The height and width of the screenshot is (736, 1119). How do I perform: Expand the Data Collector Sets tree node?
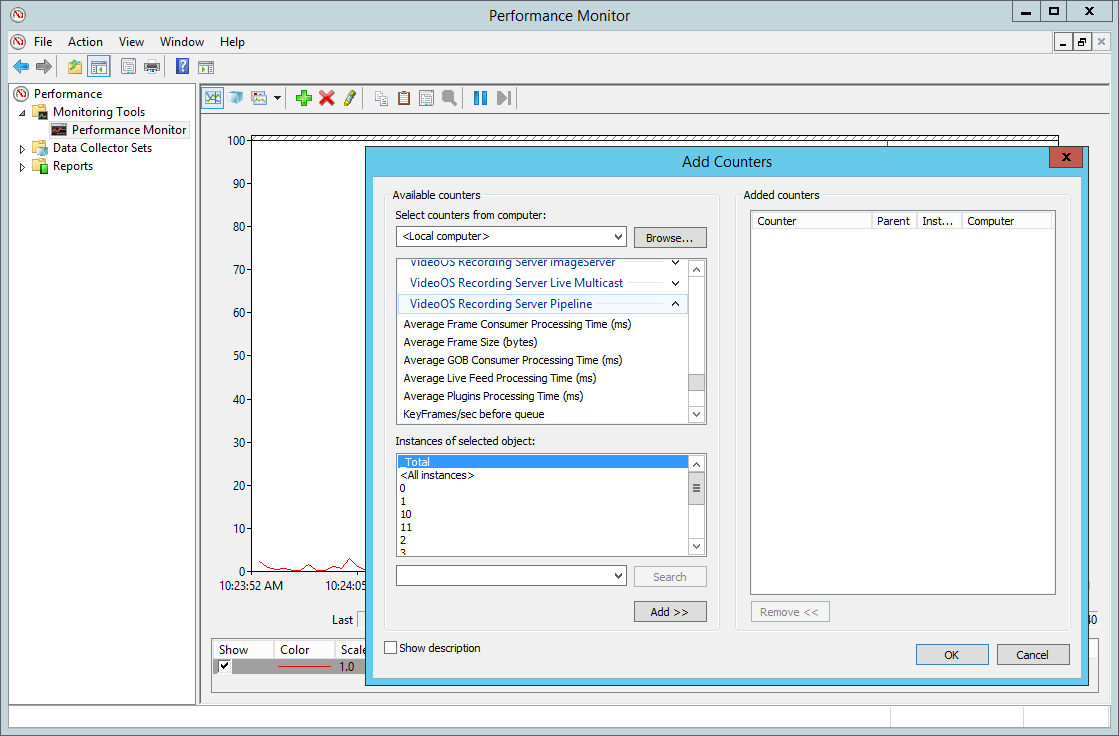(22, 149)
